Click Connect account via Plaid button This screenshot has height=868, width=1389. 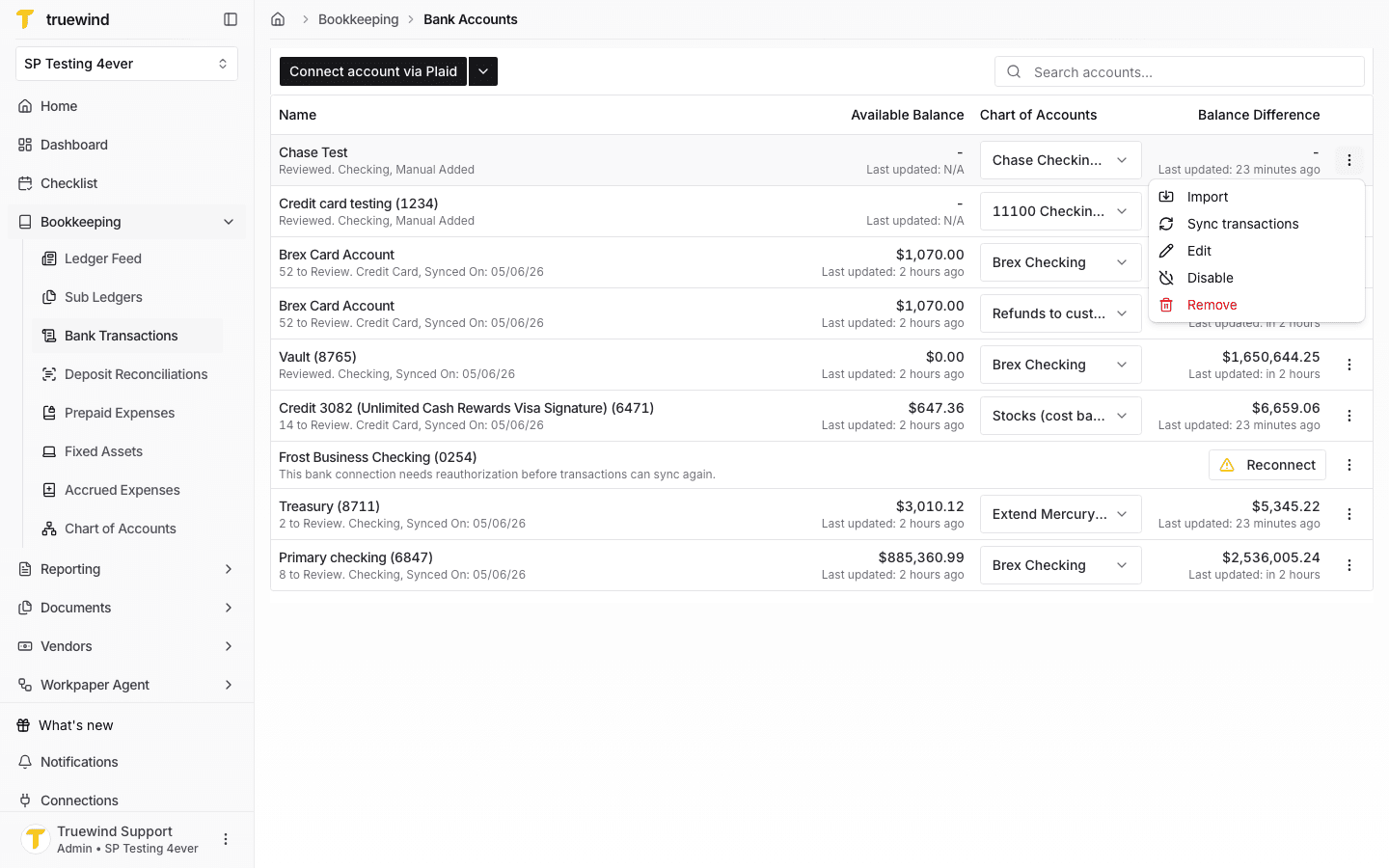click(x=373, y=71)
